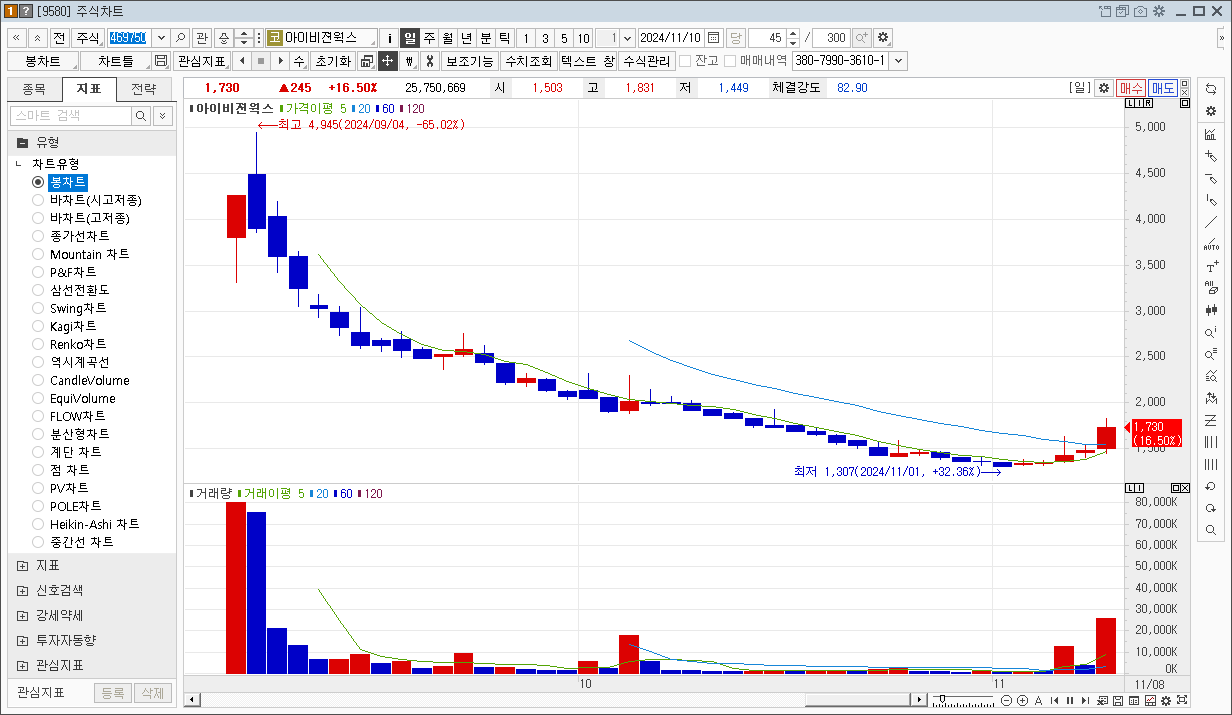Expand the 관심지표 tree section
The height and width of the screenshot is (715, 1232).
coord(22,666)
